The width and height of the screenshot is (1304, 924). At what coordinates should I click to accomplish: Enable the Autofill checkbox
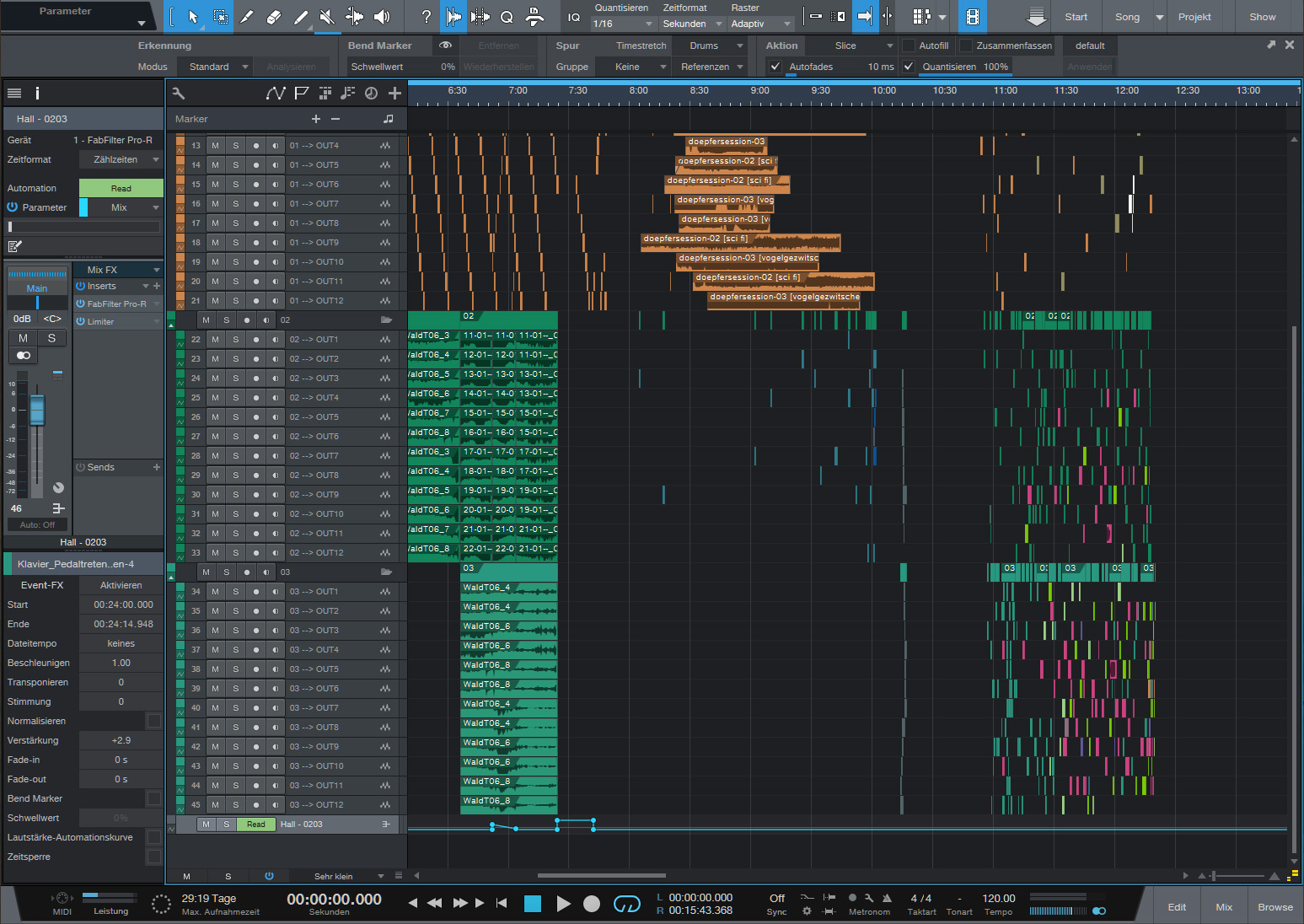pyautogui.click(x=909, y=46)
